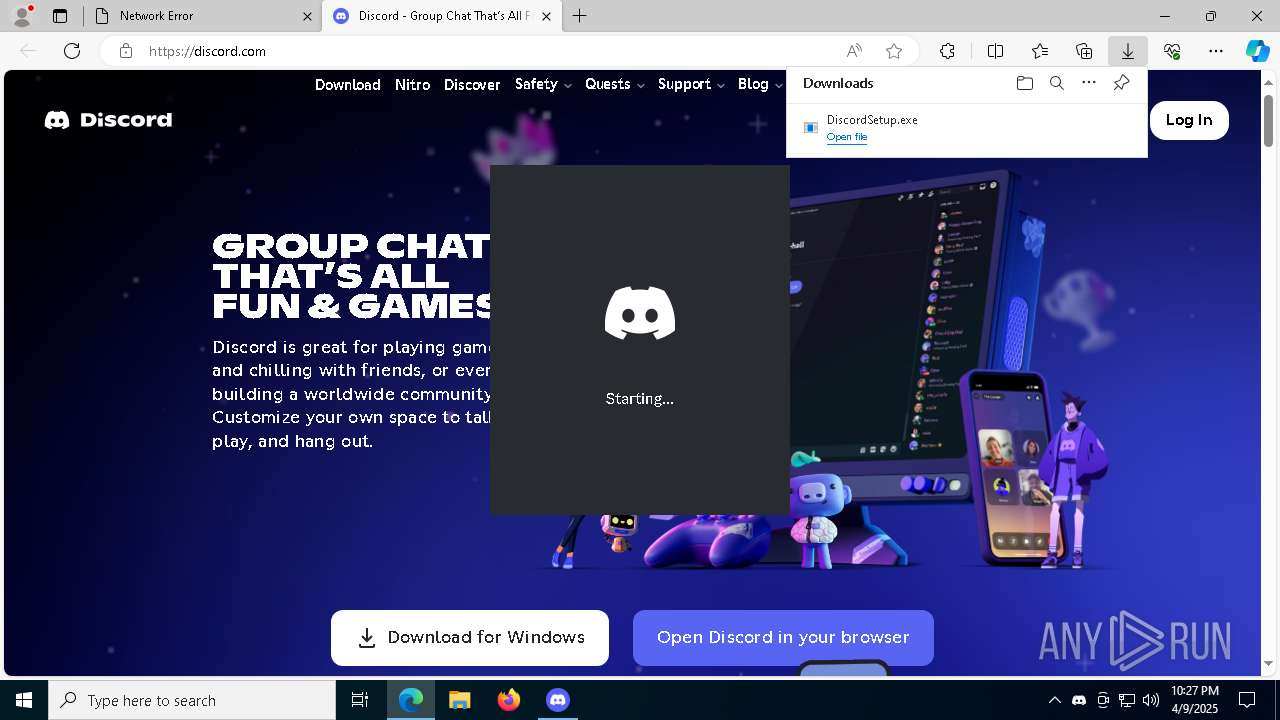Open the Download nav link
The width and height of the screenshot is (1280, 720).
[348, 85]
